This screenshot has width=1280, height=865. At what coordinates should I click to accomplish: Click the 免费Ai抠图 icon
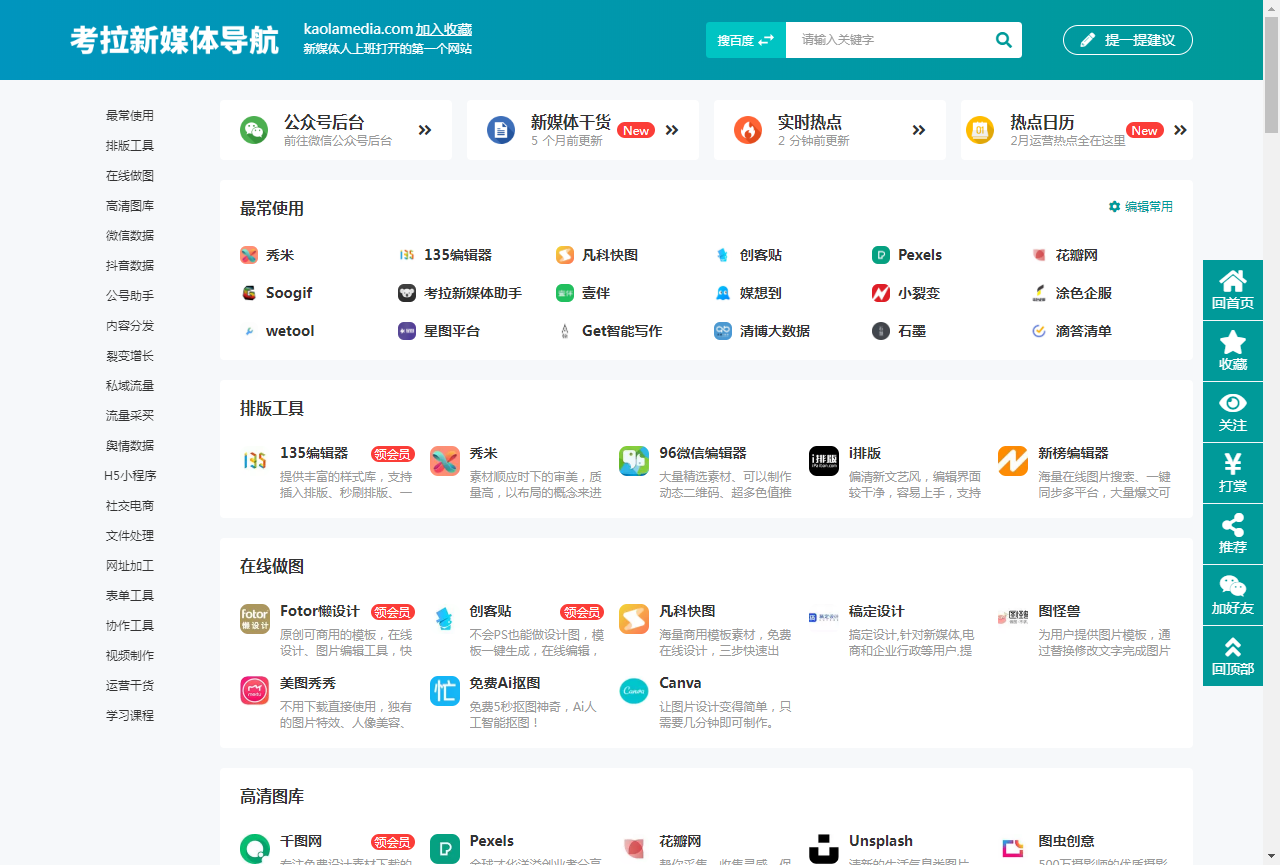point(445,691)
